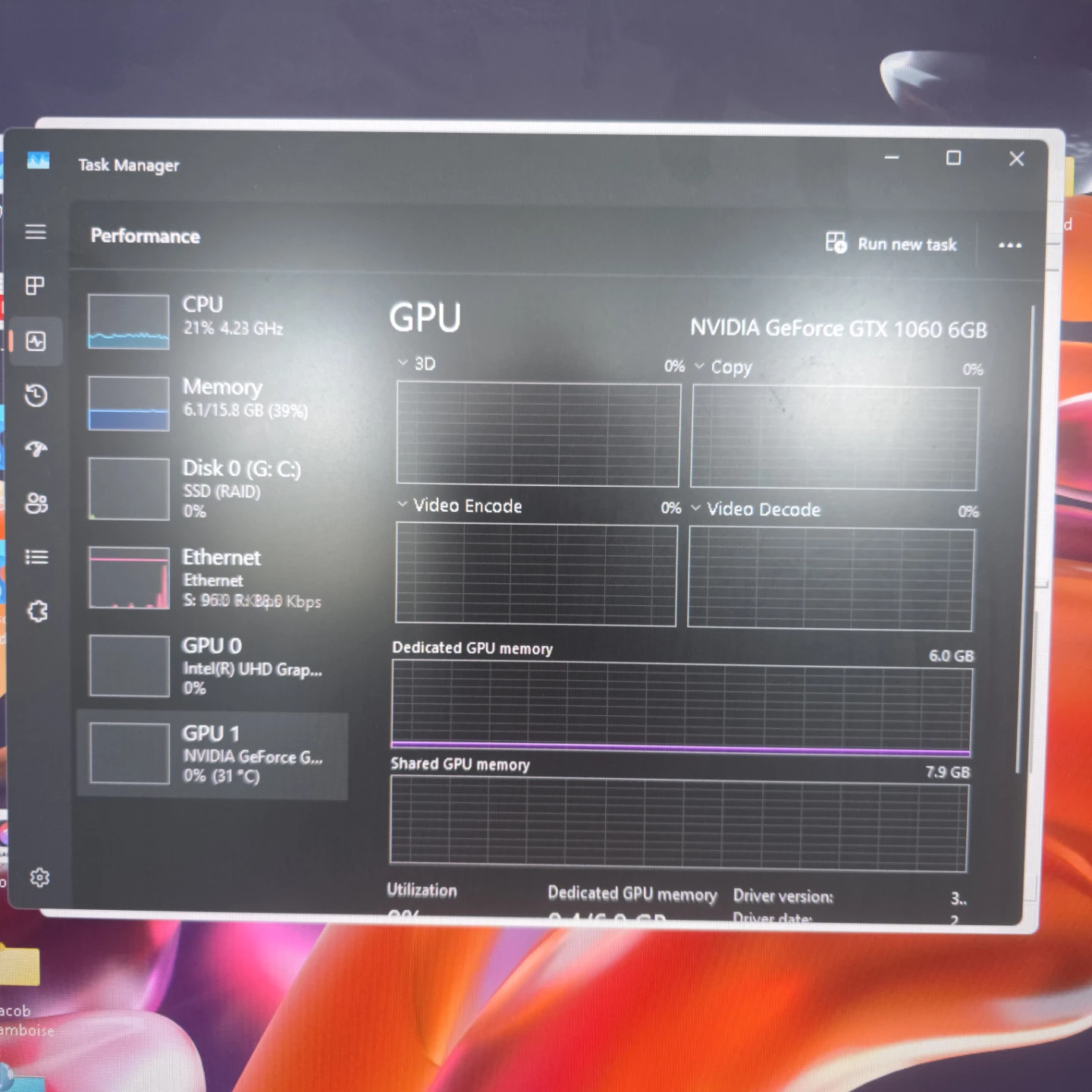
Task: Click the CPU mini graph thumbnail
Action: (128, 322)
